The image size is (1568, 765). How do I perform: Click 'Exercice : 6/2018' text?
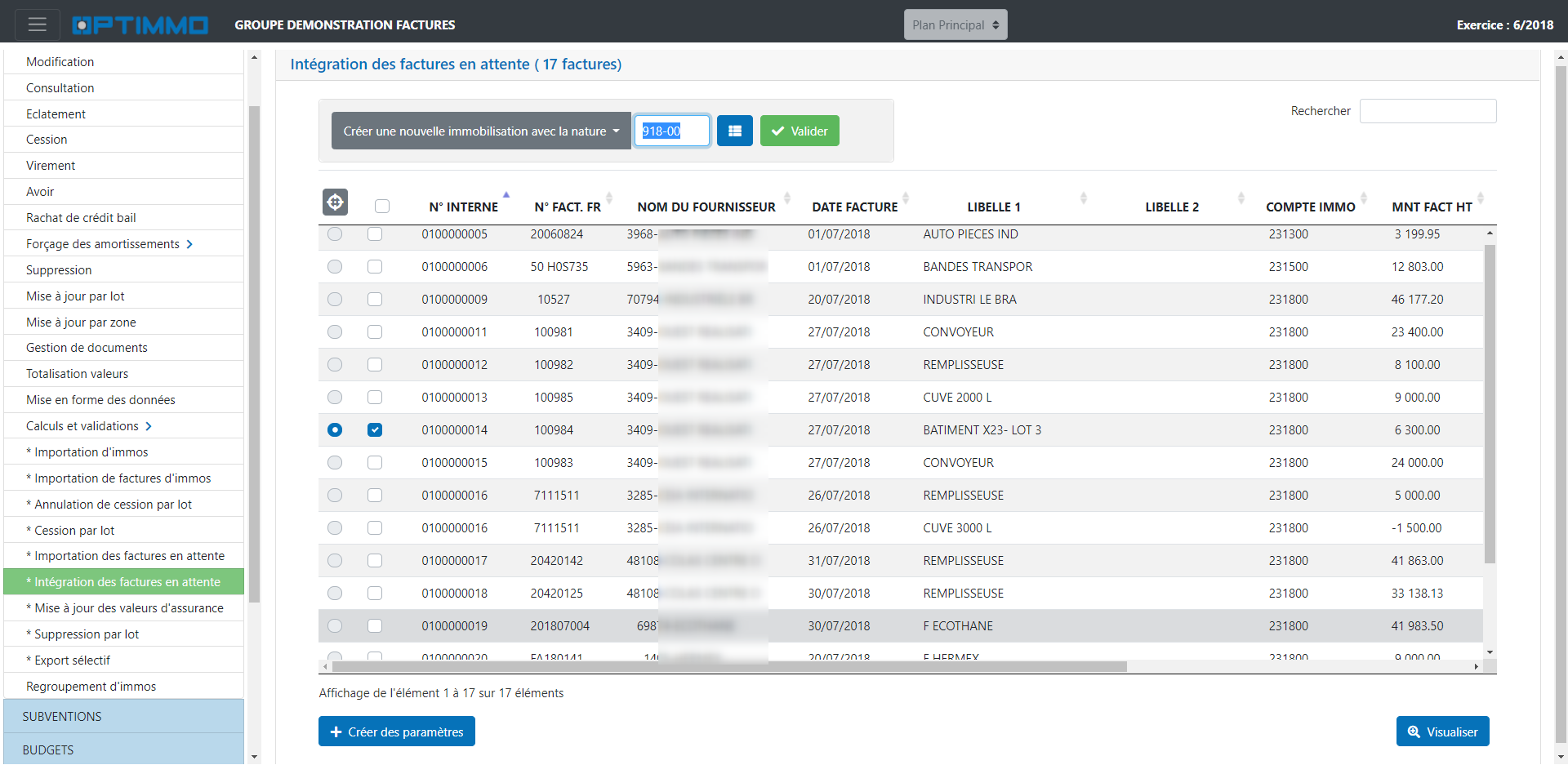1505,25
